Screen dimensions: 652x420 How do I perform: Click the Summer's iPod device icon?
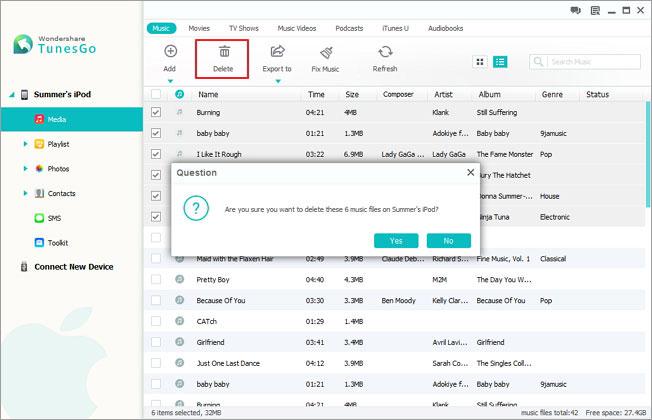tap(25, 95)
